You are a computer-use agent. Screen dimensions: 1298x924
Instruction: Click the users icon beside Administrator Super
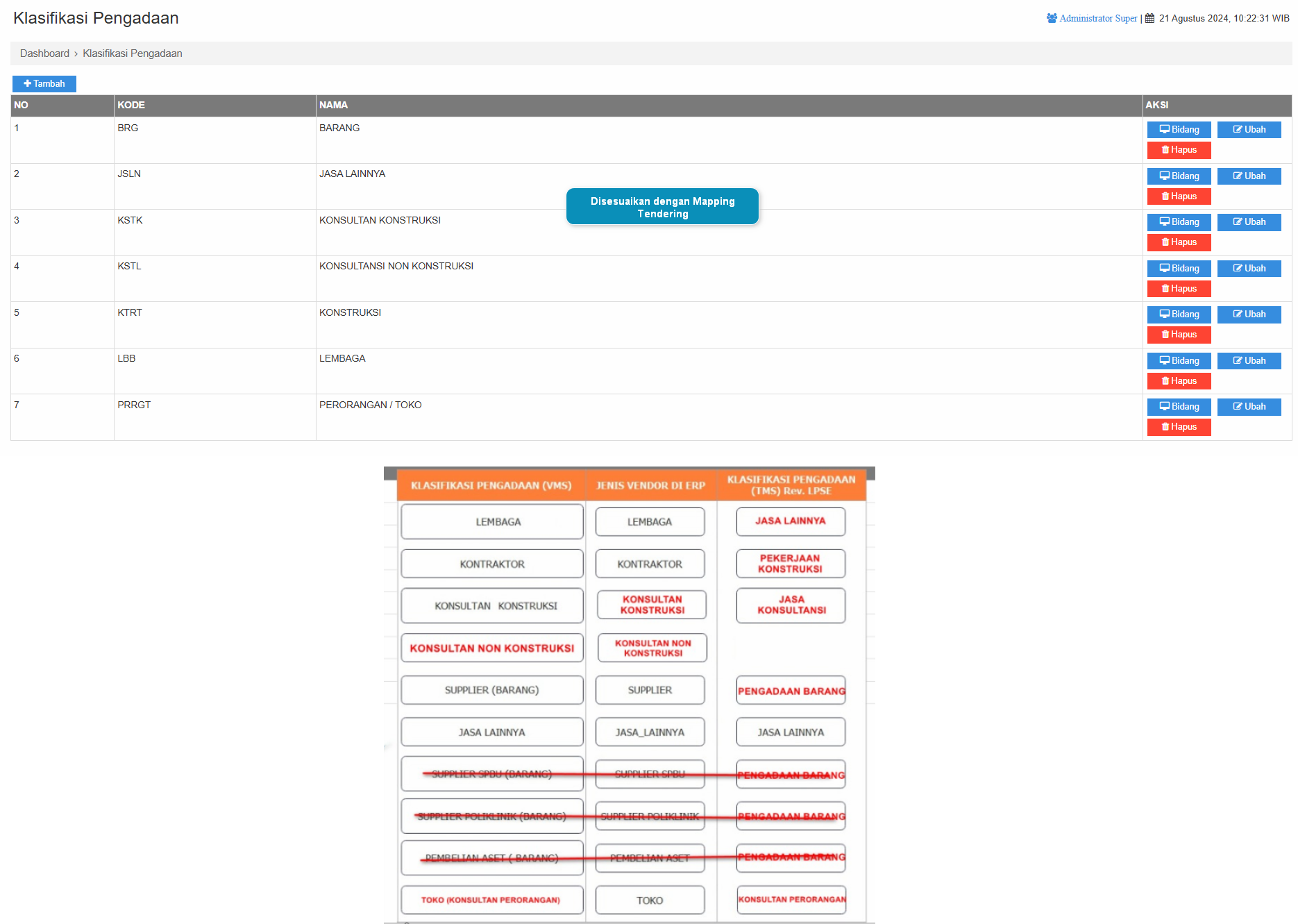pyautogui.click(x=1052, y=19)
